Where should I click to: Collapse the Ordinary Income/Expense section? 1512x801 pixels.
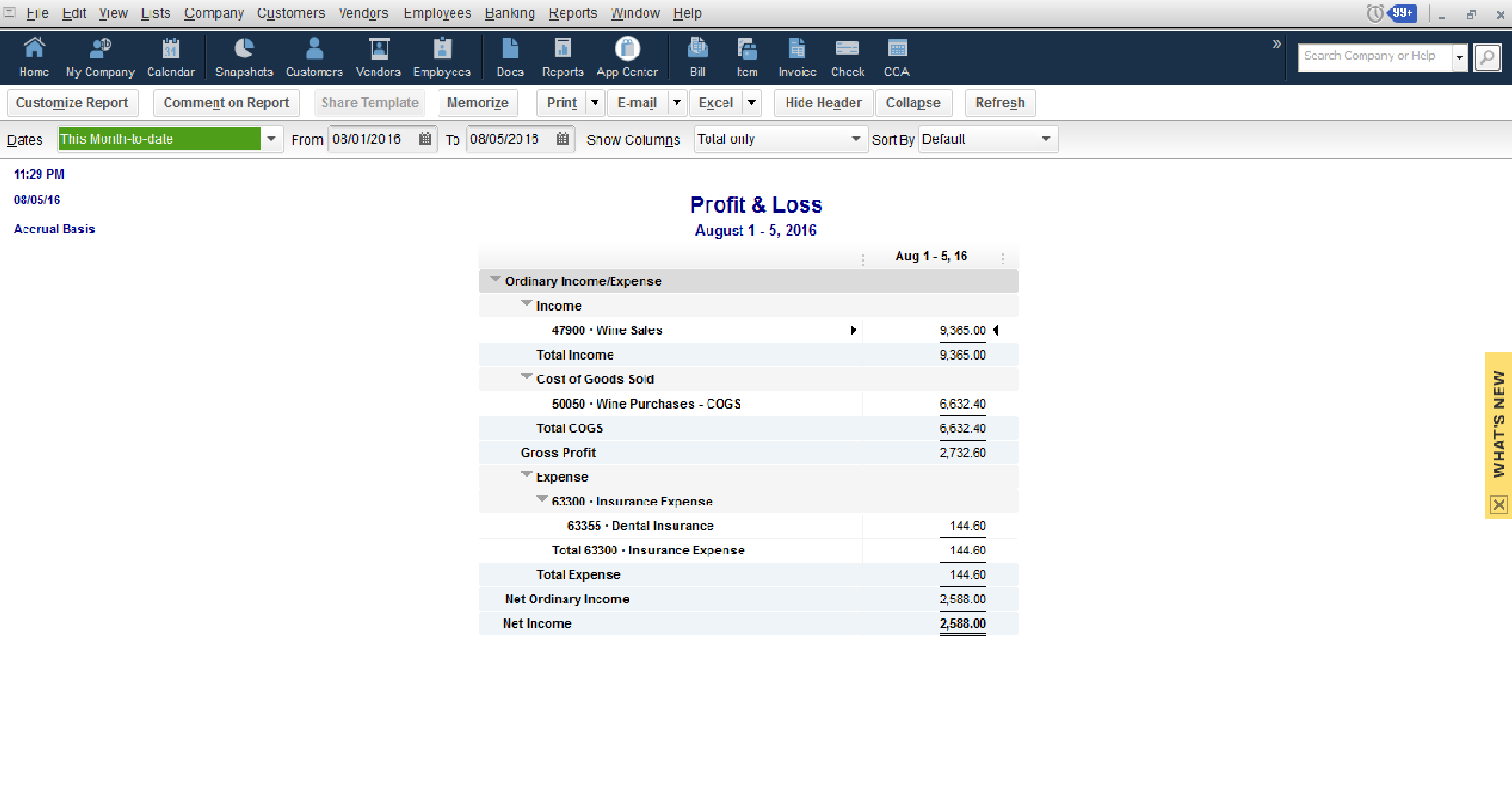pyautogui.click(x=495, y=280)
